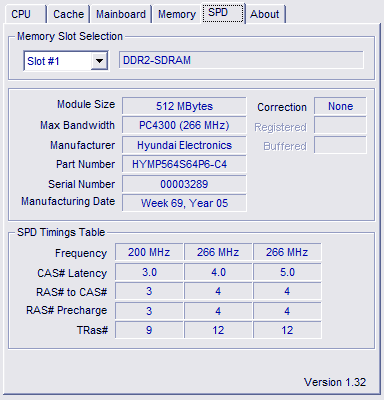Click the Max Bandwidth label

77,125
